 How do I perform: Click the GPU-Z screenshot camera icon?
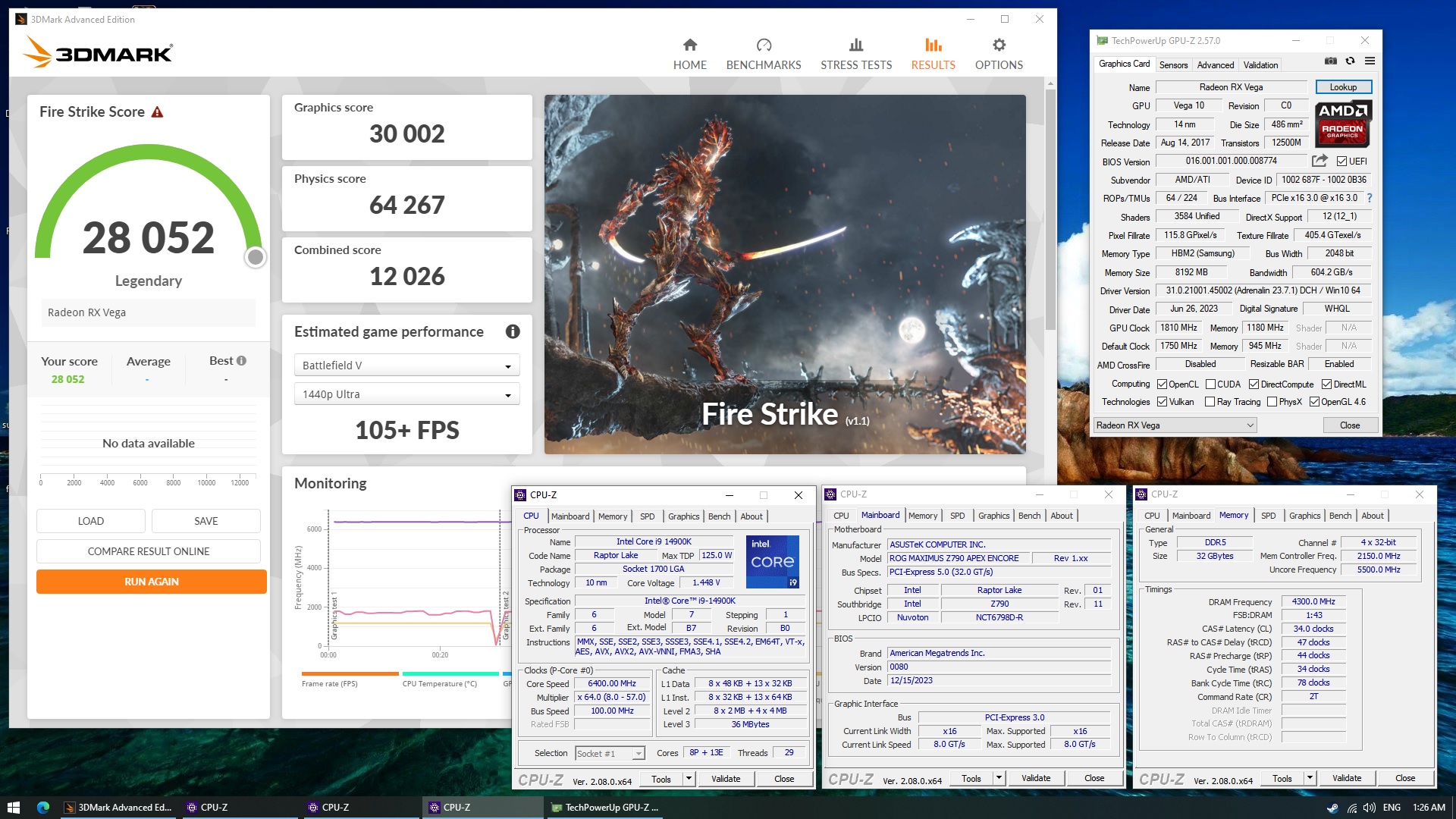point(1330,61)
